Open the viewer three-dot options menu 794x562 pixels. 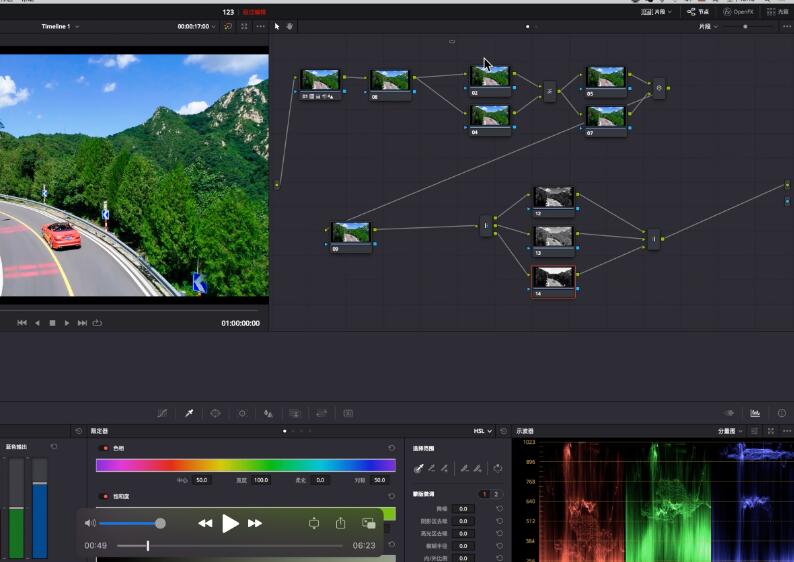pyautogui.click(x=260, y=26)
